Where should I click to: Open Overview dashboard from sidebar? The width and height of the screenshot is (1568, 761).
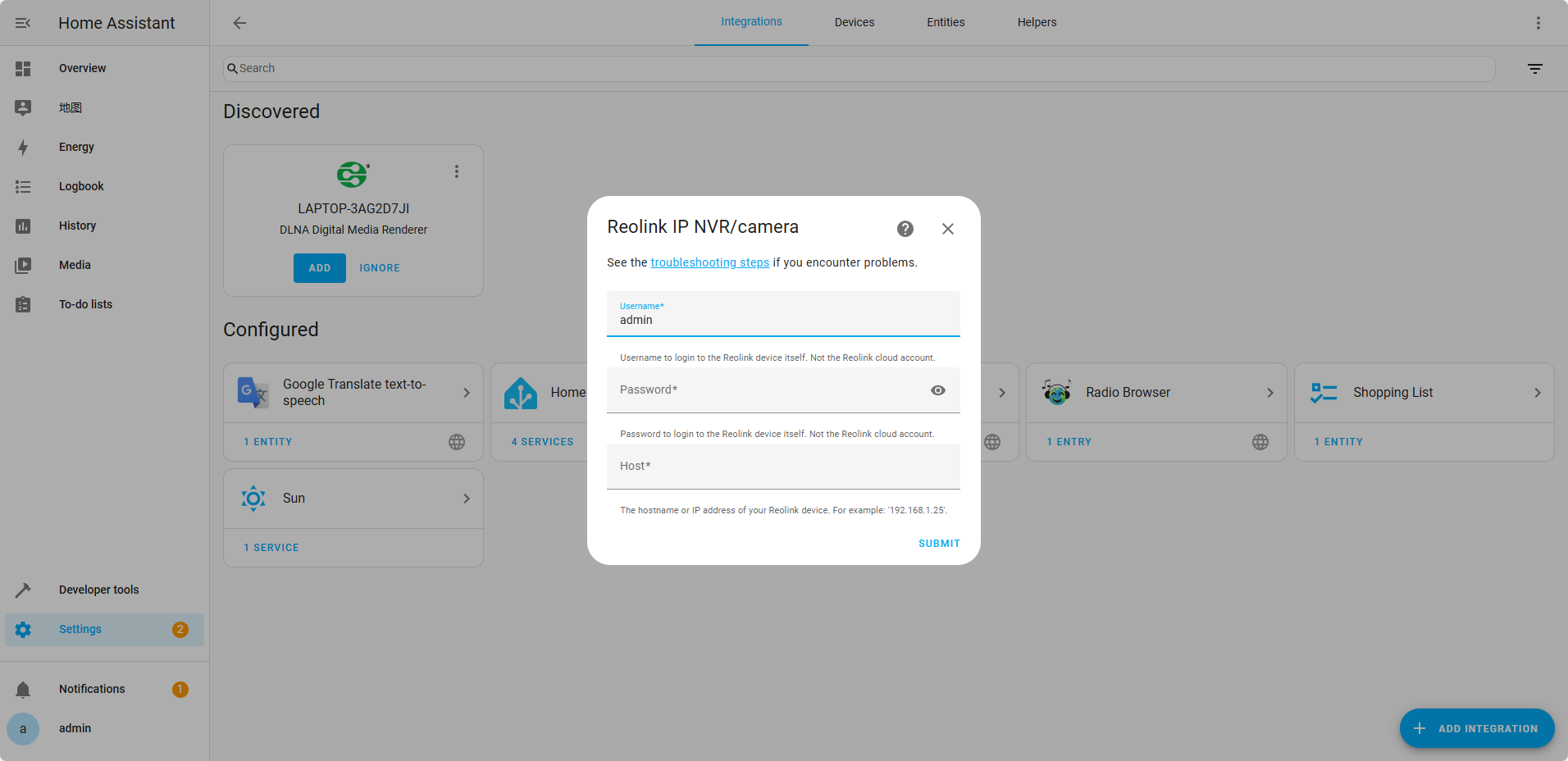click(x=104, y=68)
